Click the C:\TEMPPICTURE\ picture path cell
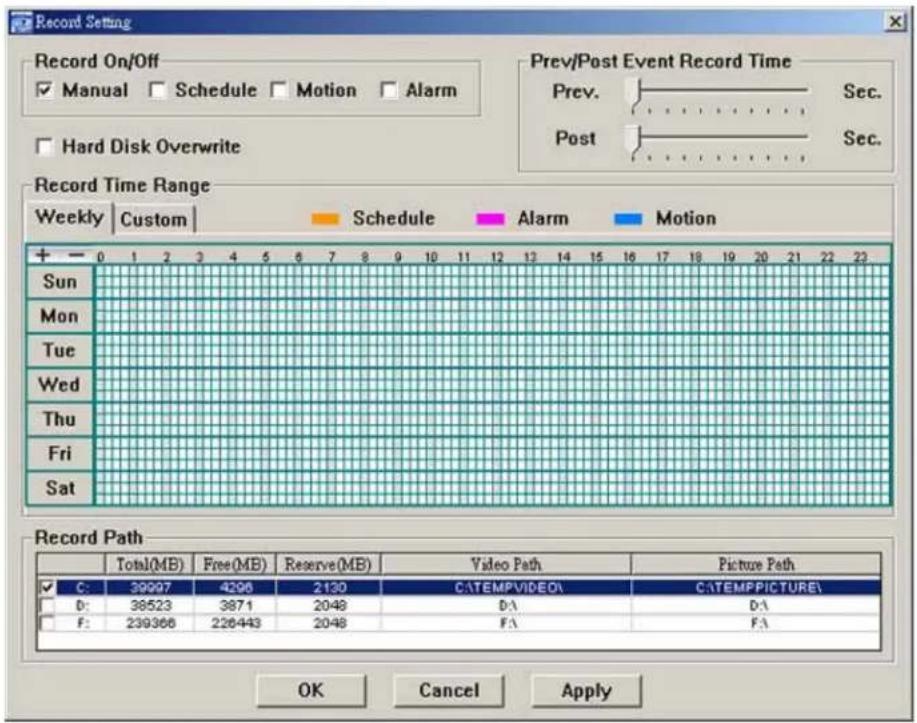 [757, 587]
